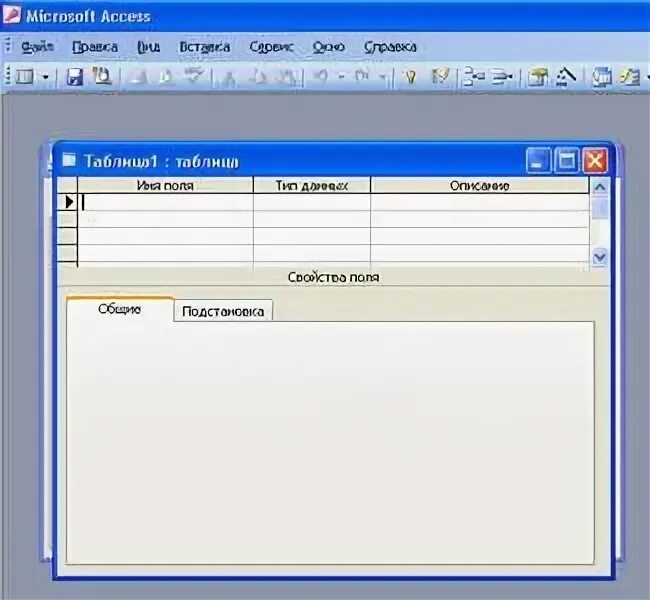Click the greyed Copy icon
Image resolution: width=650 pixels, height=600 pixels.
259,77
